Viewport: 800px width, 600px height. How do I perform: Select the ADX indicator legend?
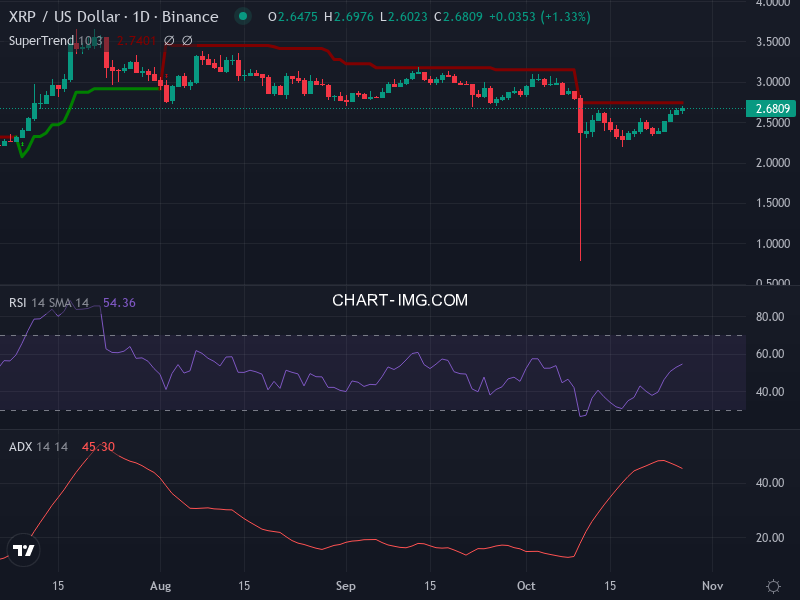18,447
